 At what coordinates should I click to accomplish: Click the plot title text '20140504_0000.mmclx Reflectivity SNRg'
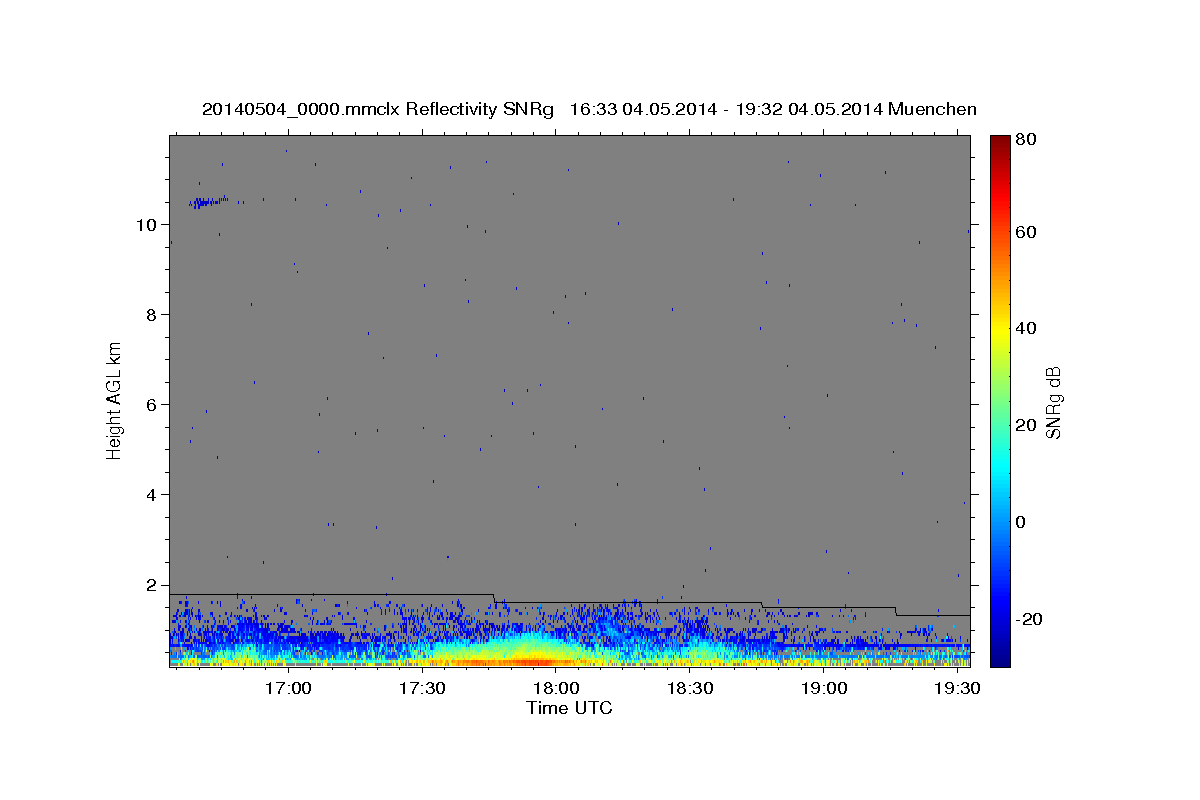pyautogui.click(x=378, y=109)
